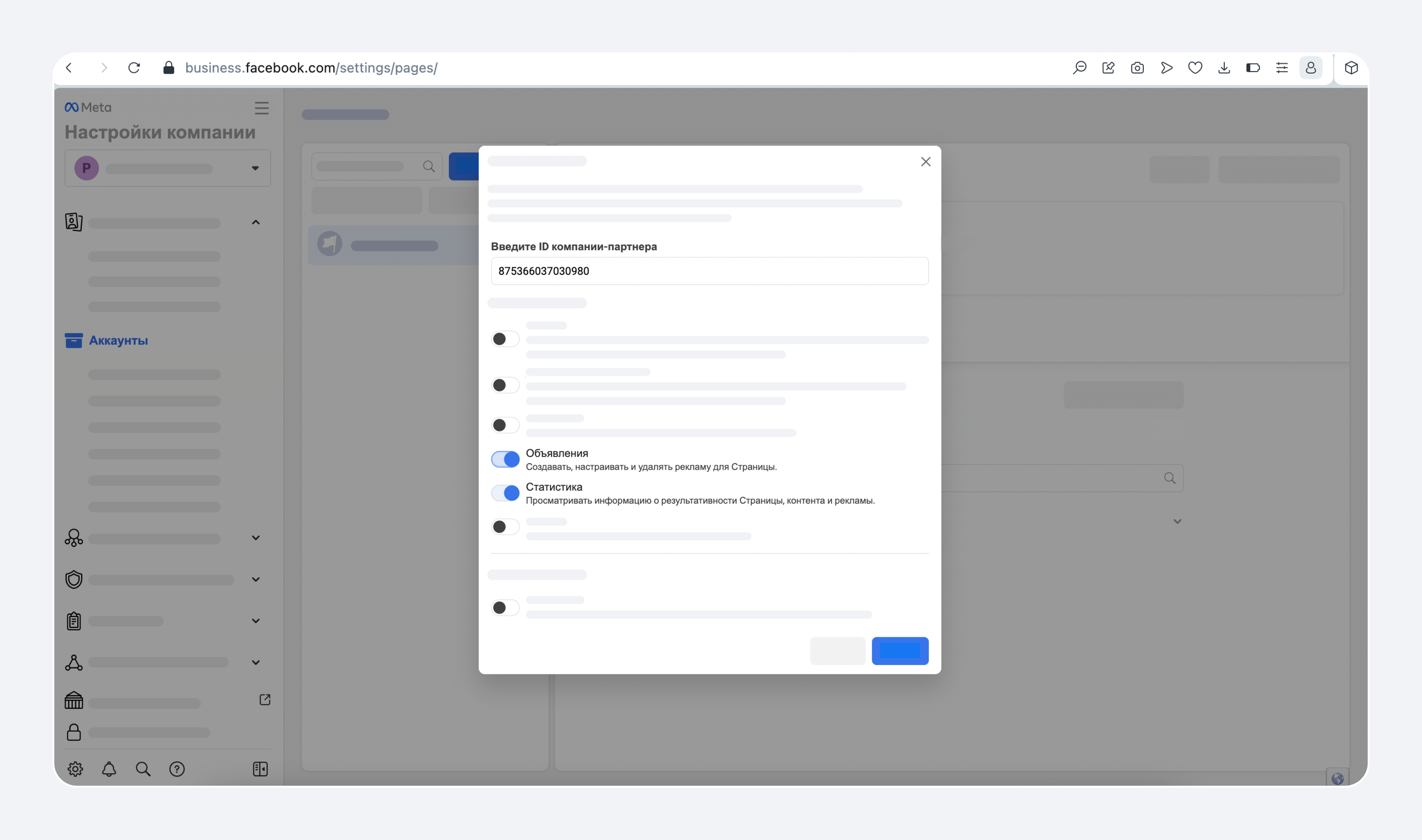Viewport: 1422px width, 840px height.
Task: Close the partner dialog with X
Action: [925, 162]
